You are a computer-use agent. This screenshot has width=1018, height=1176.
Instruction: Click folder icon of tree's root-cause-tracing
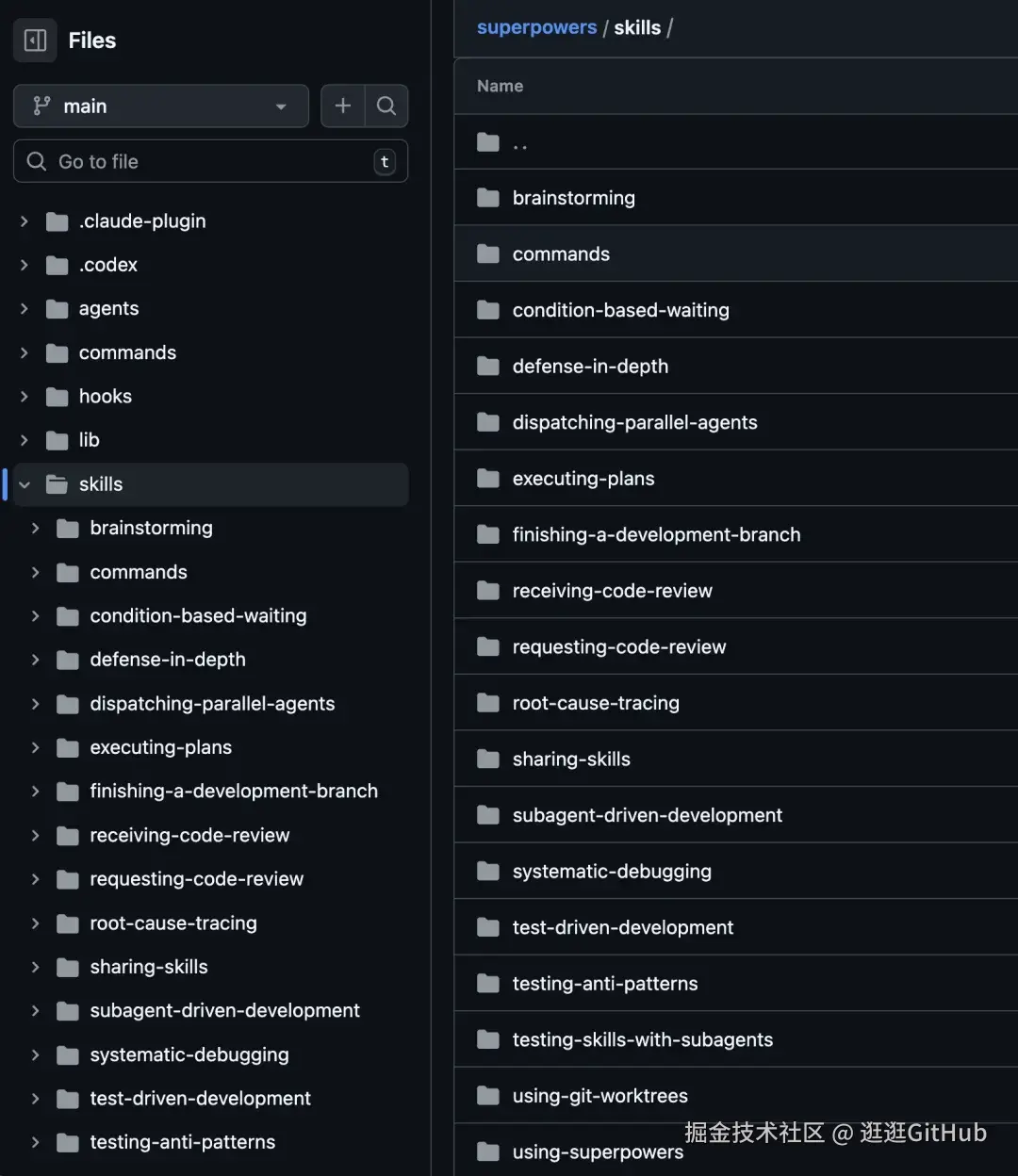click(x=68, y=923)
